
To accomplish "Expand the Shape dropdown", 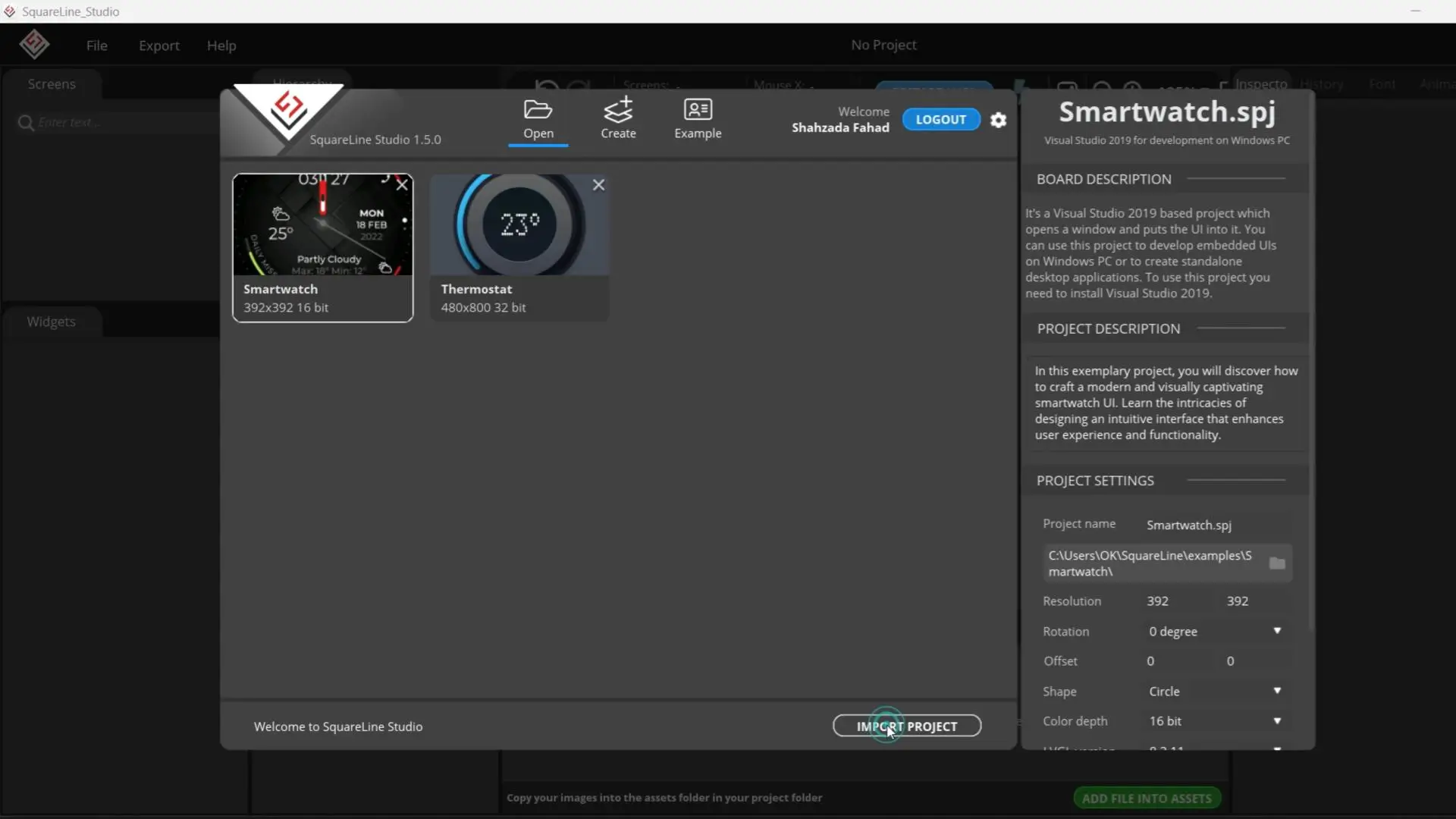I will click(1215, 691).
